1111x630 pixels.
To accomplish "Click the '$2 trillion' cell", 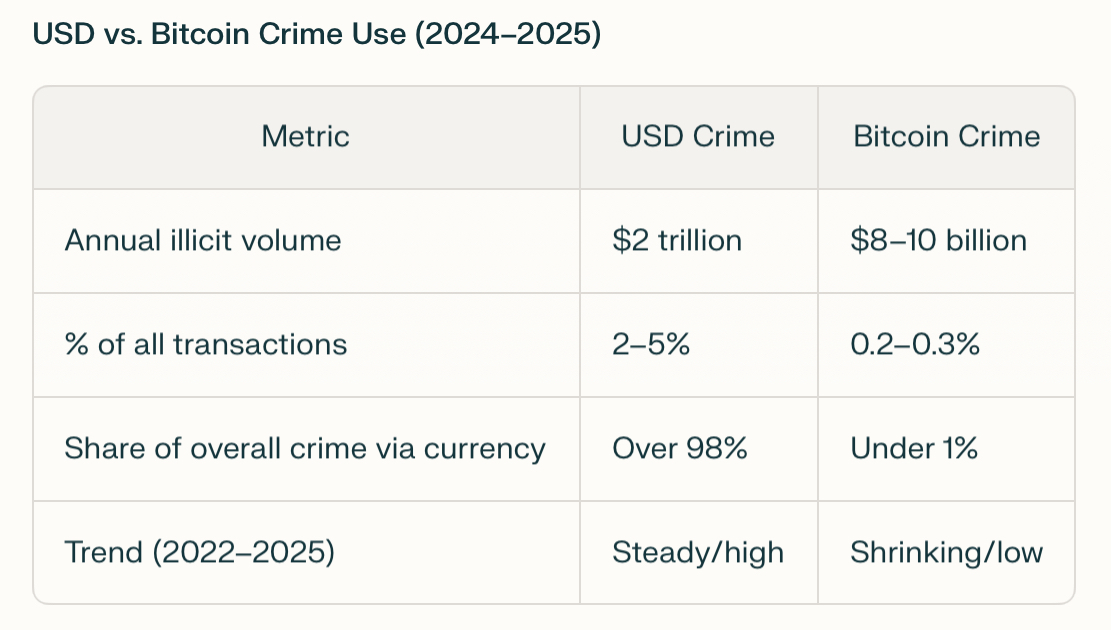I will point(677,240).
